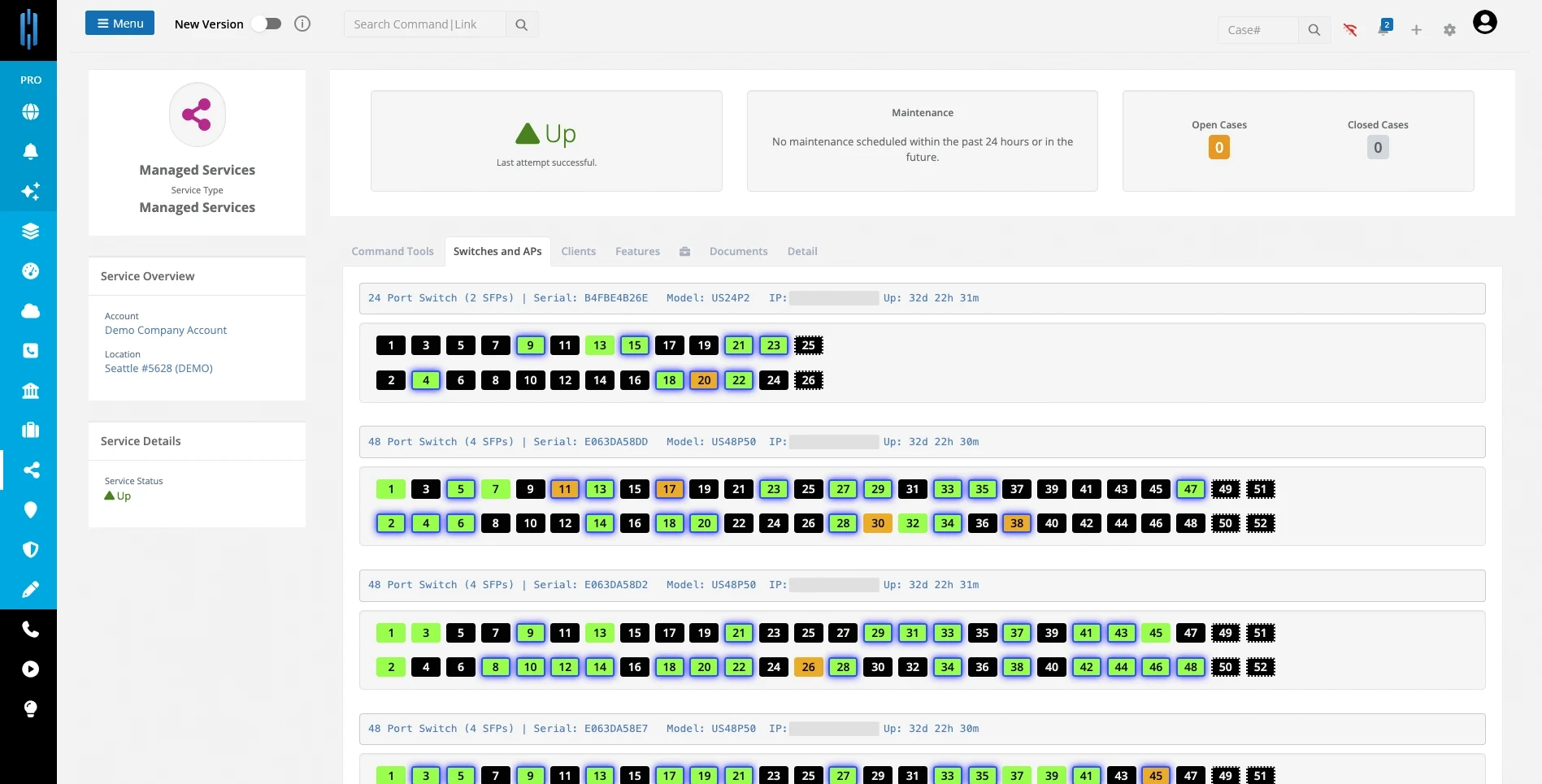The width and height of the screenshot is (1542, 784).
Task: Open the settings gear icon in header
Action: (1449, 30)
